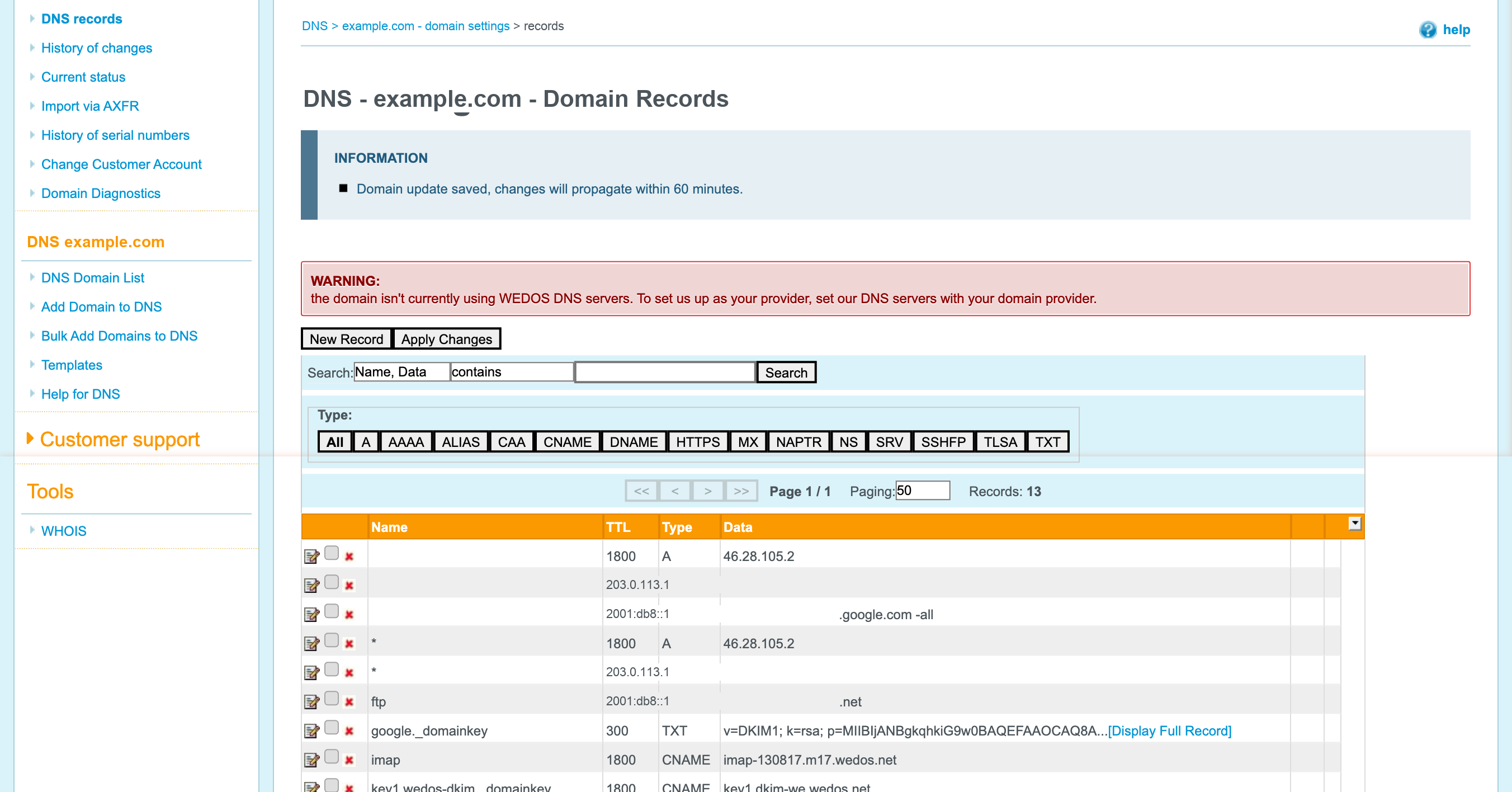Delete the 203.0.113.1 record

349,584
